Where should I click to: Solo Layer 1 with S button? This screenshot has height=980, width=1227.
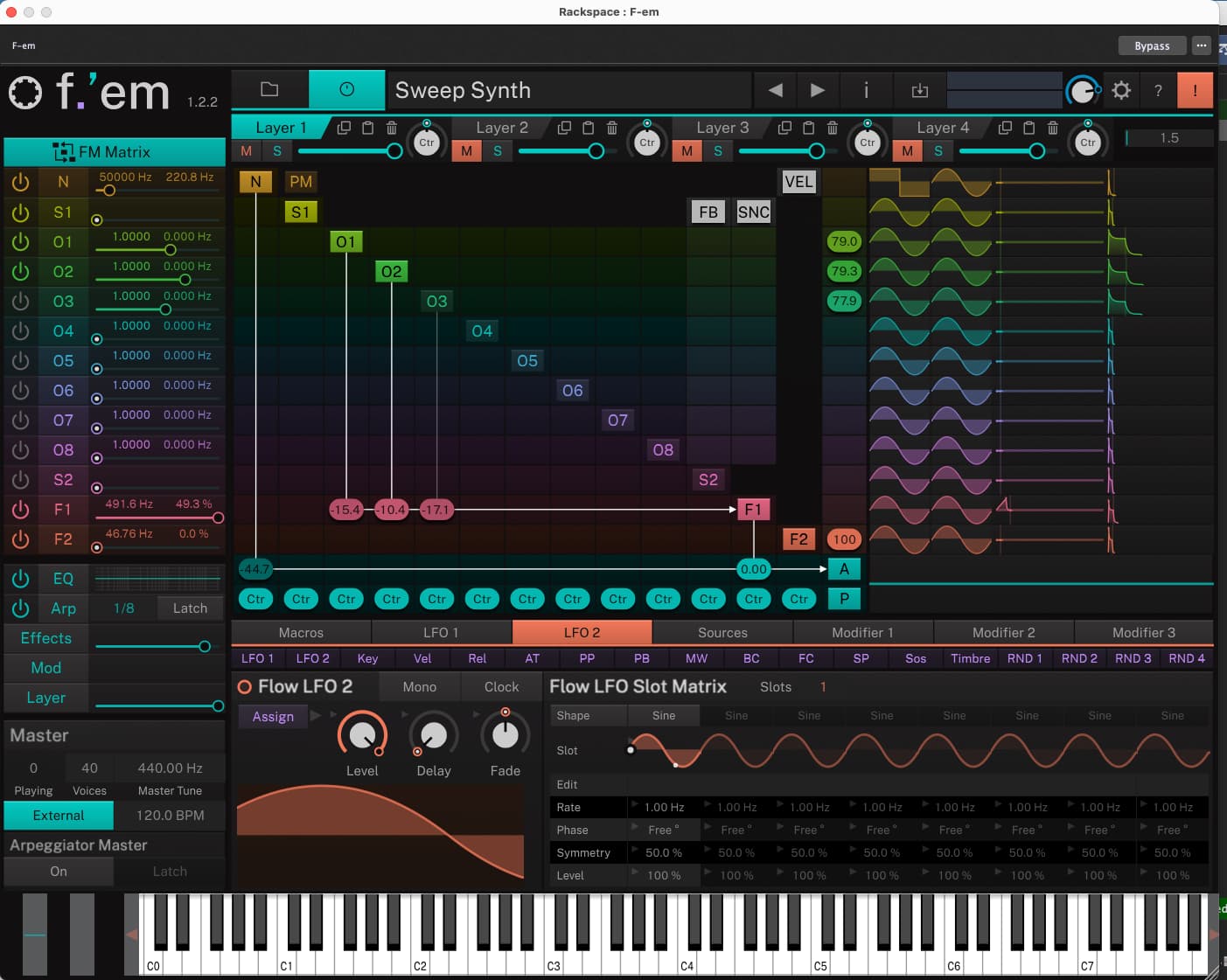pyautogui.click(x=277, y=150)
